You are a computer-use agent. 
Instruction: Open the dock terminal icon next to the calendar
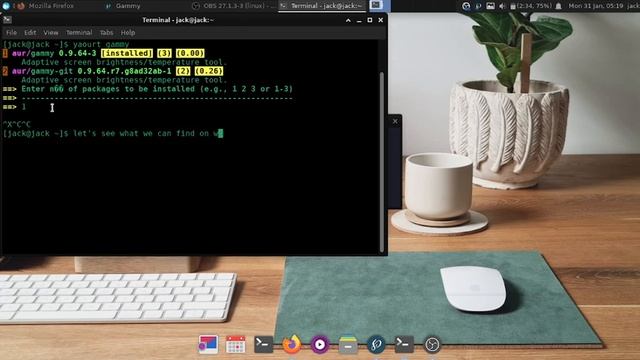(264, 344)
